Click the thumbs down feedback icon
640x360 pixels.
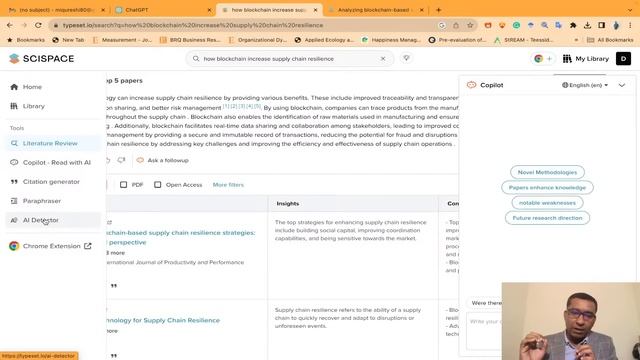121,160
